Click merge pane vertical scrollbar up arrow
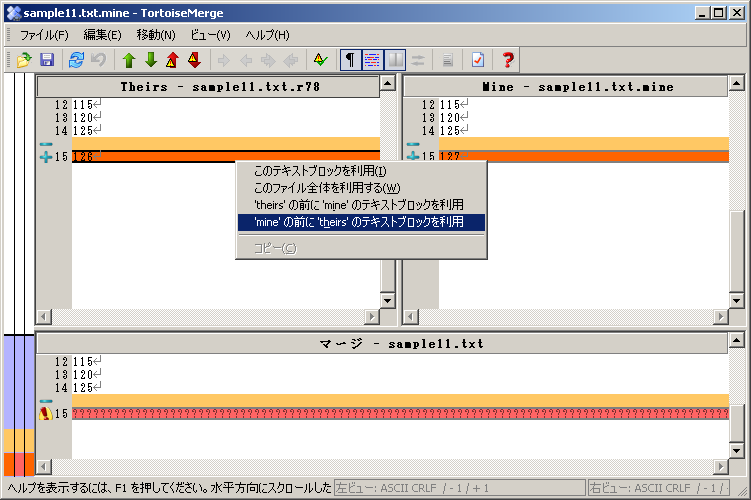Screen dimensions: 751x500 (737, 340)
